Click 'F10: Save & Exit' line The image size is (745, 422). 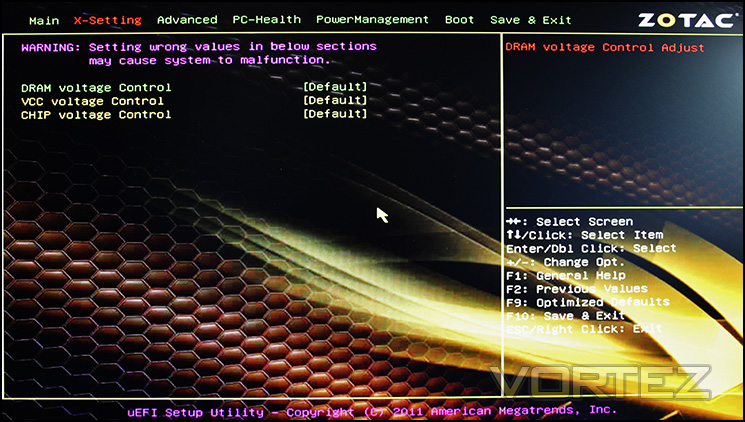pyautogui.click(x=565, y=316)
